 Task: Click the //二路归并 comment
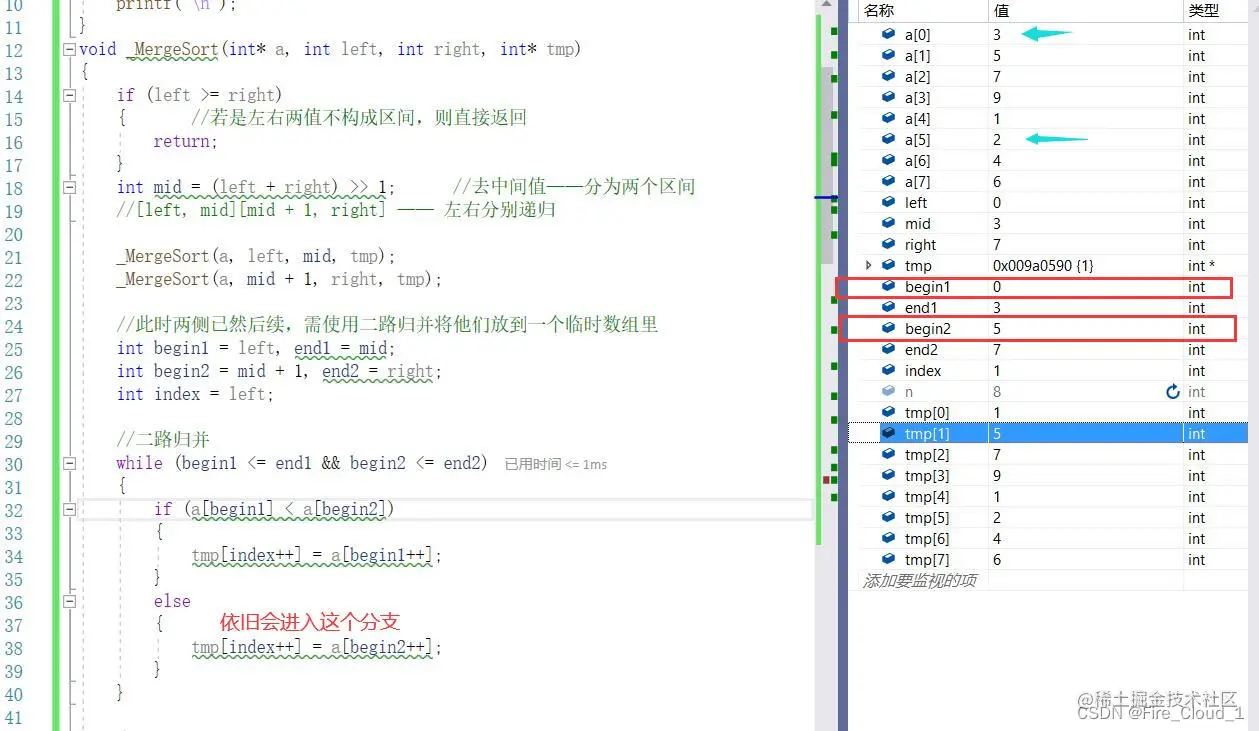click(163, 440)
